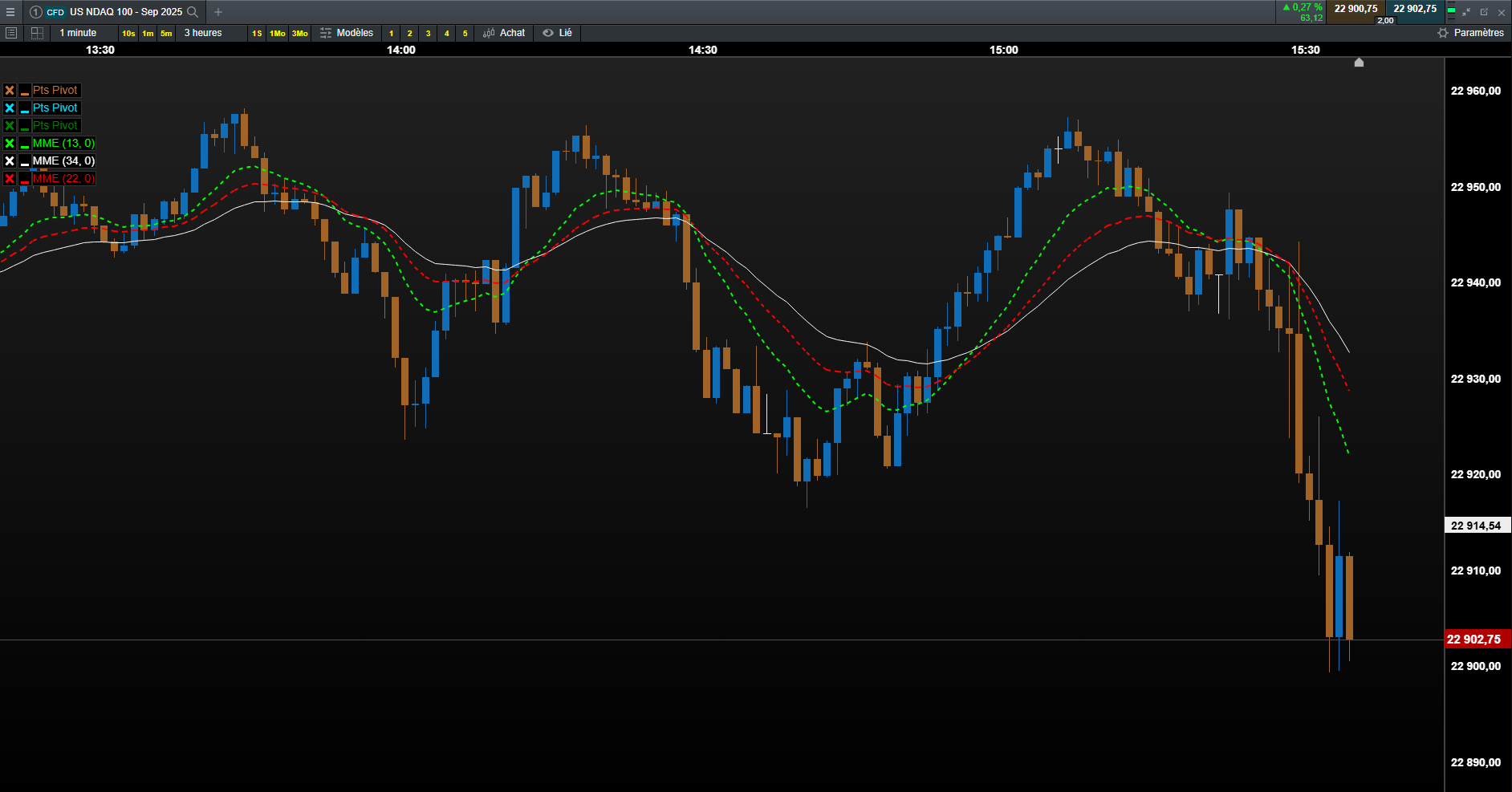Click the green connection status indicator
This screenshot has height=792, width=1512.
click(1451, 10)
